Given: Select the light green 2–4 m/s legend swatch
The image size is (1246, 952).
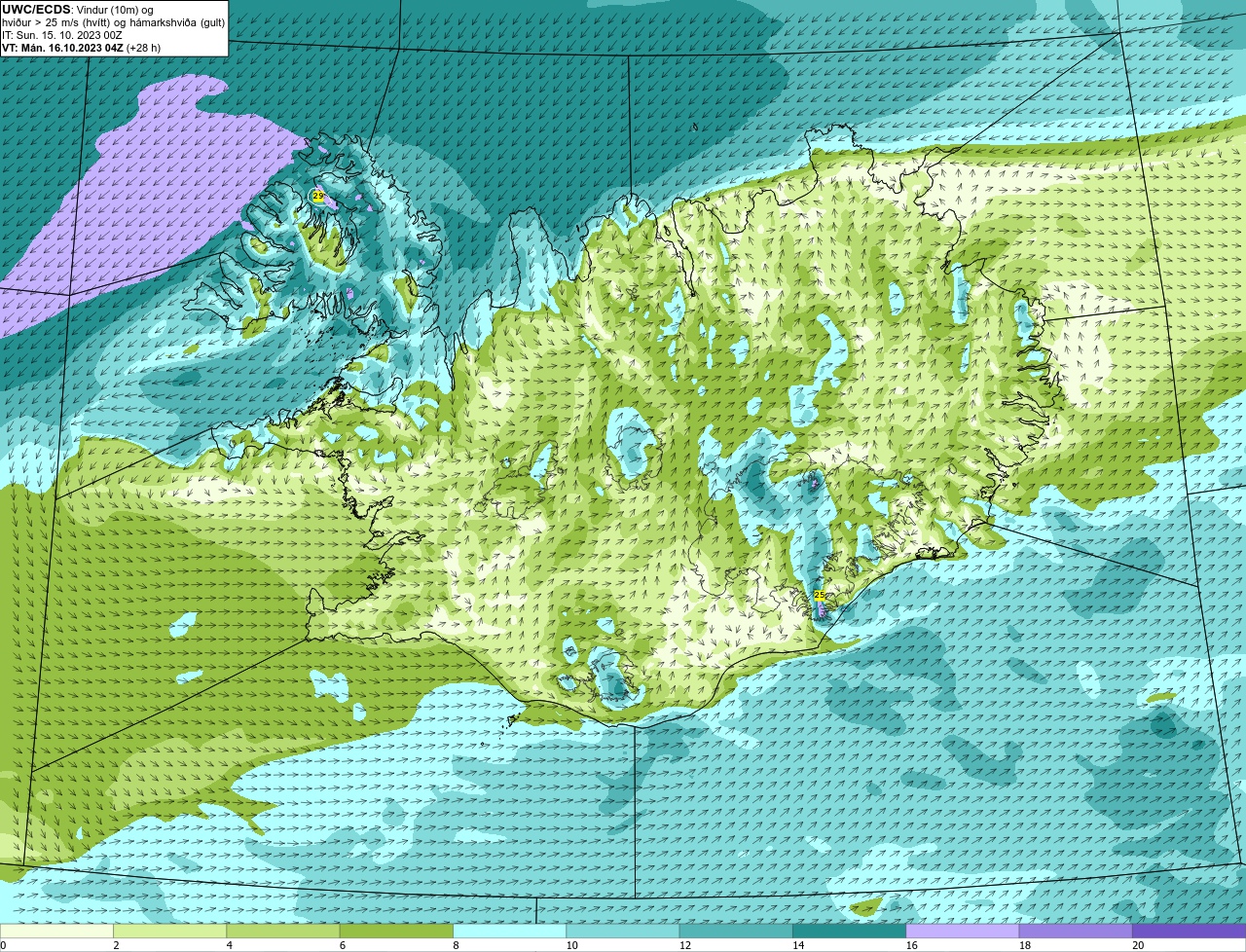Looking at the screenshot, I should [169, 931].
